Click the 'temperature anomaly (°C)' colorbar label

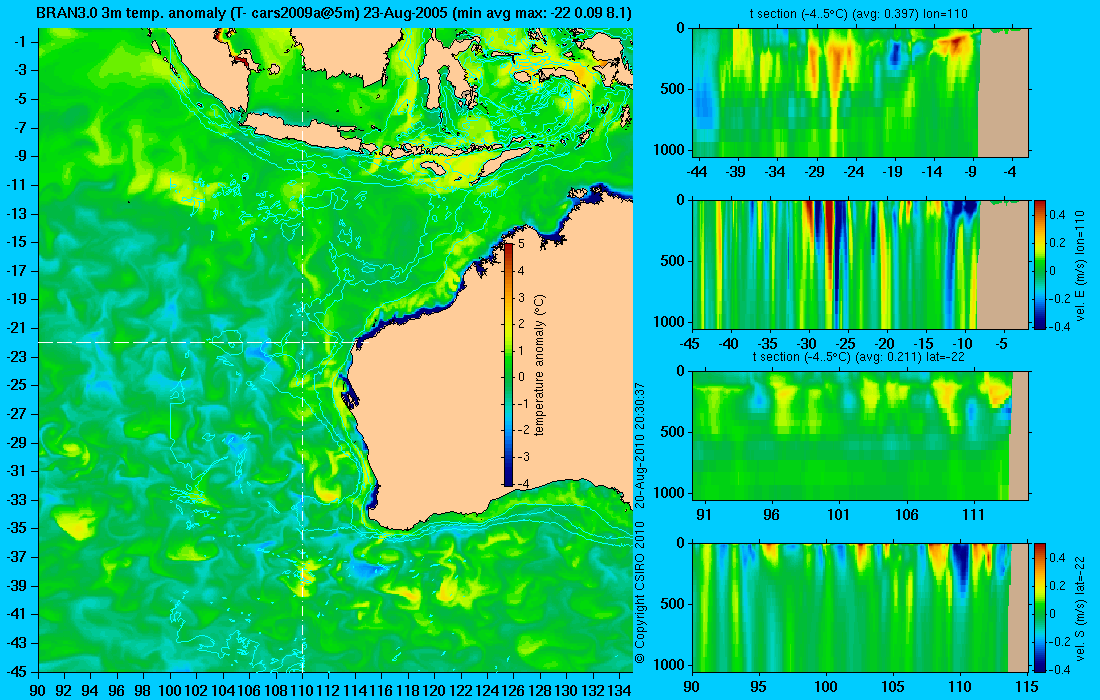(539, 365)
